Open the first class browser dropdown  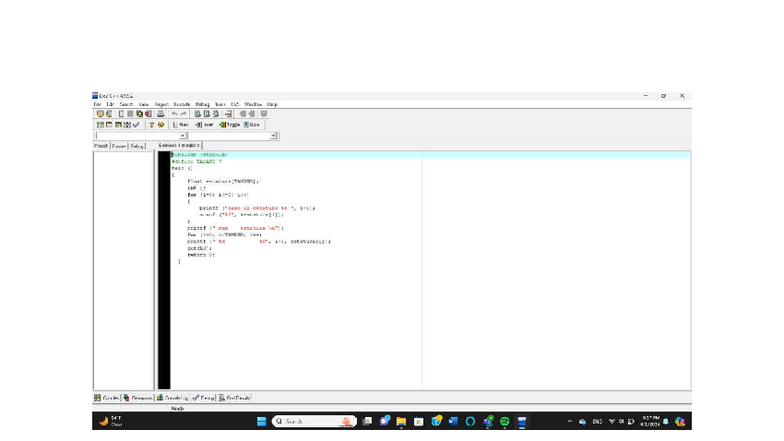[x=183, y=136]
